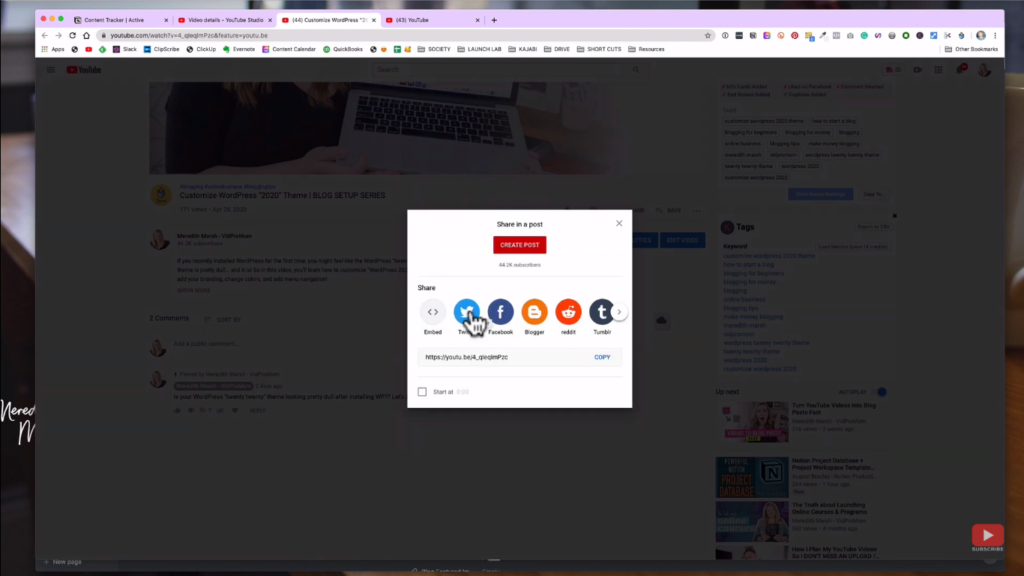Click the 'Add a public comment' field

[x=206, y=344]
